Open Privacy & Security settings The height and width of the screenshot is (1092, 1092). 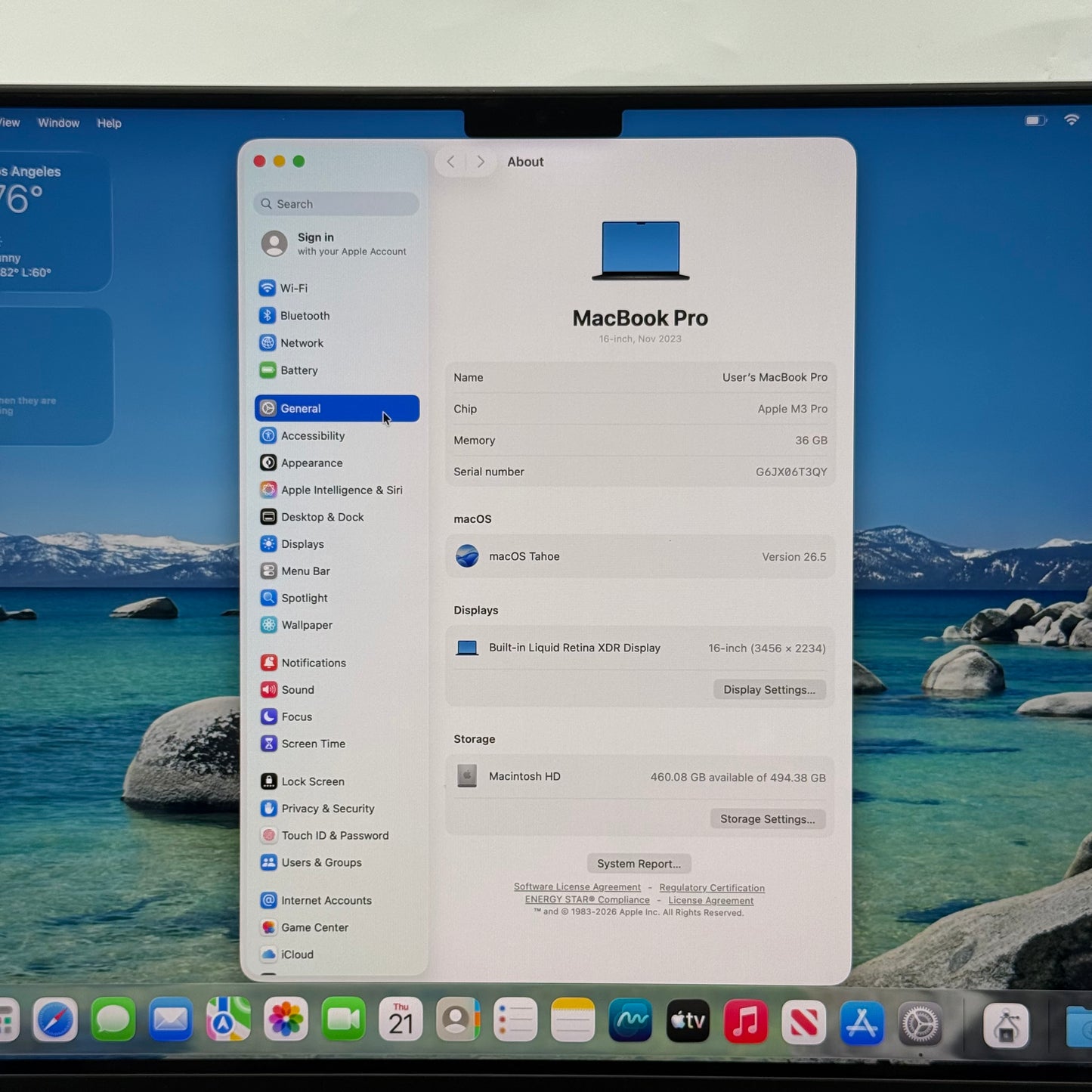336,809
